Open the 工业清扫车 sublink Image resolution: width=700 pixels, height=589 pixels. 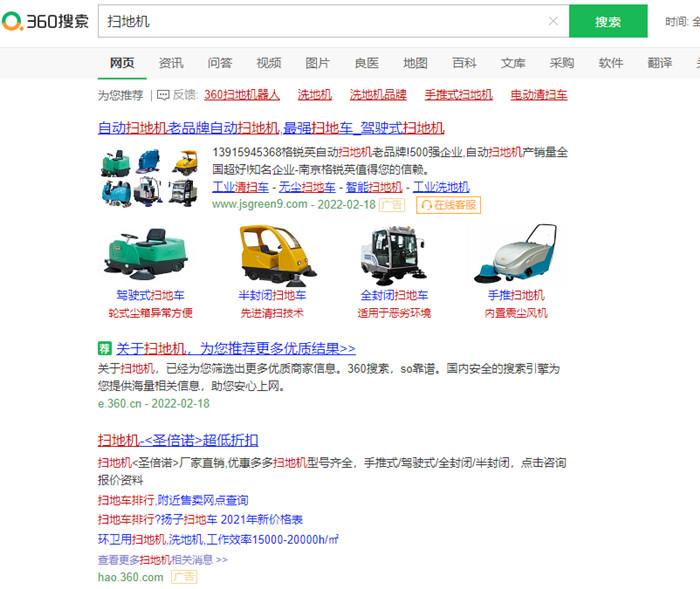(241, 187)
